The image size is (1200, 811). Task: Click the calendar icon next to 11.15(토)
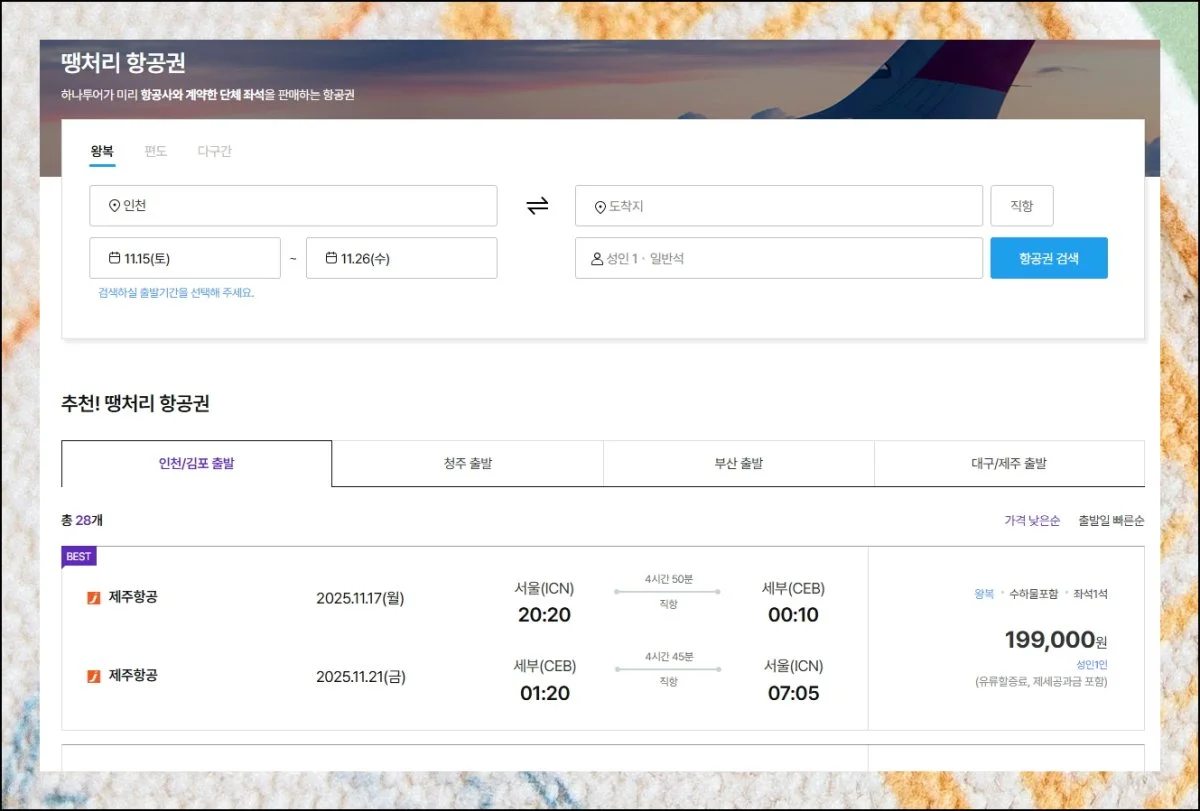click(115, 258)
